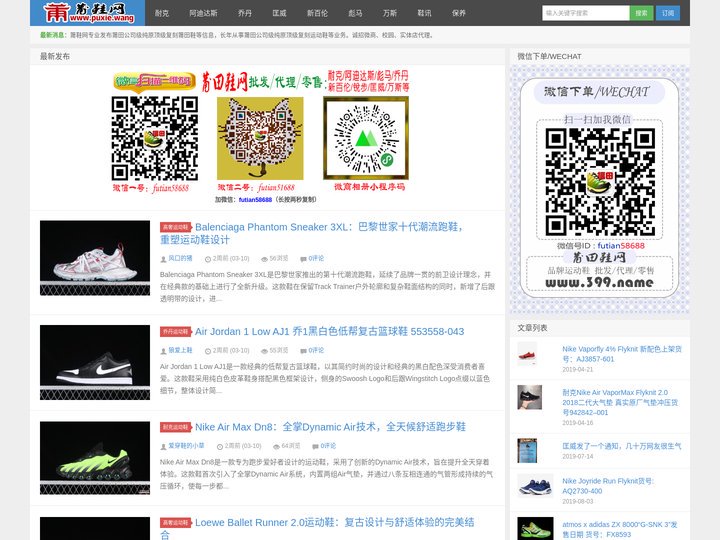This screenshot has width=720, height=540.
Task: Click the 高奢运动鞋 tag on Loewe article
Action: coord(175,523)
